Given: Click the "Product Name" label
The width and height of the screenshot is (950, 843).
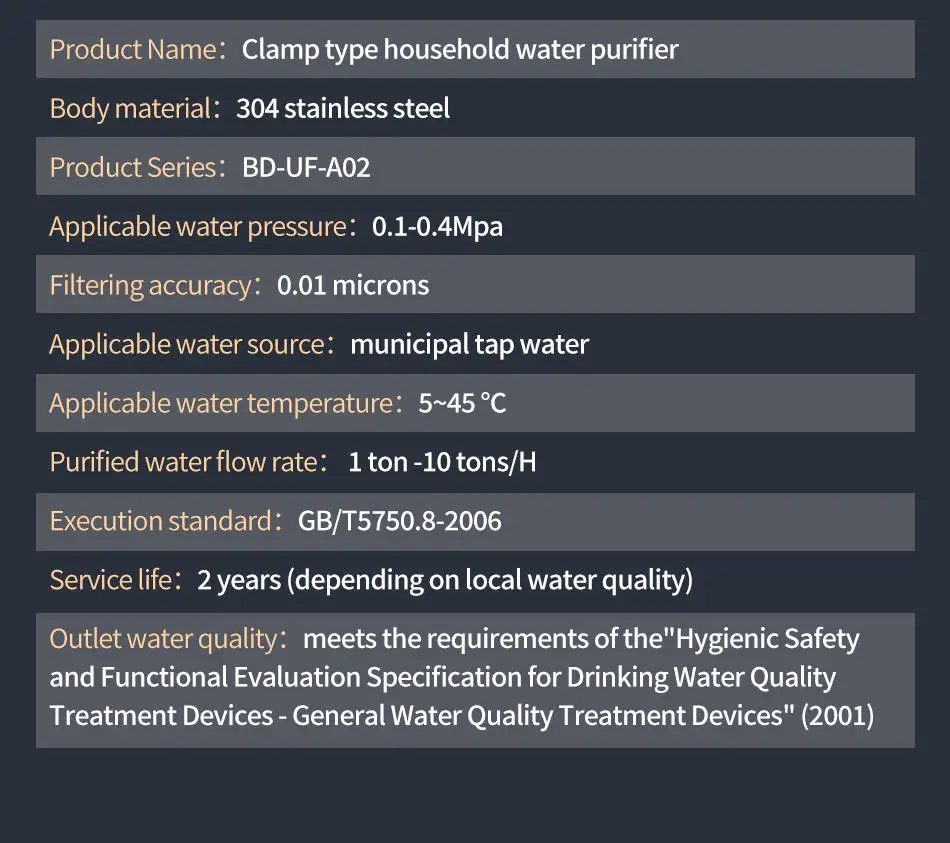Looking at the screenshot, I should pyautogui.click(x=132, y=49).
